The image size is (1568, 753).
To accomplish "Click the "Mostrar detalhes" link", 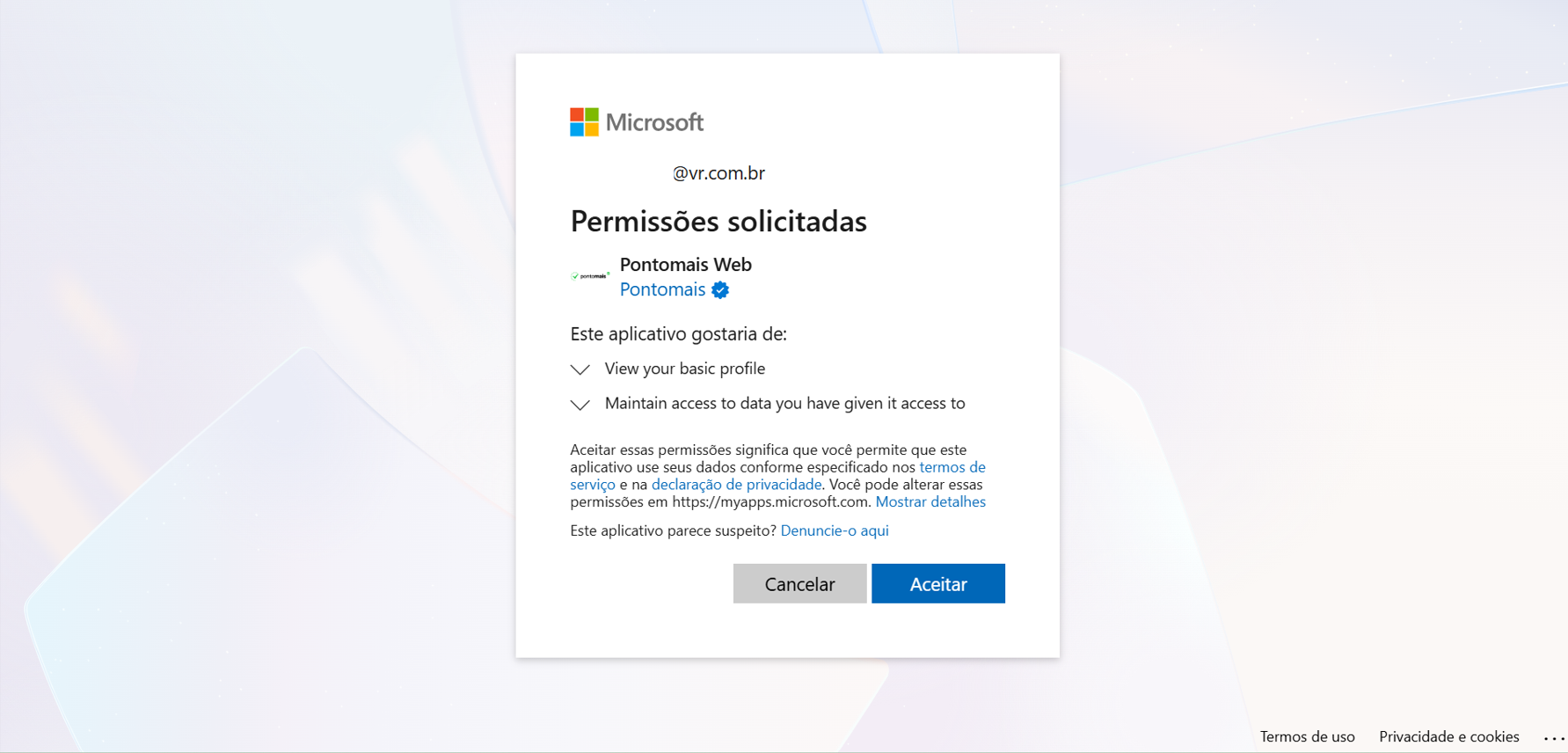I will pos(930,502).
